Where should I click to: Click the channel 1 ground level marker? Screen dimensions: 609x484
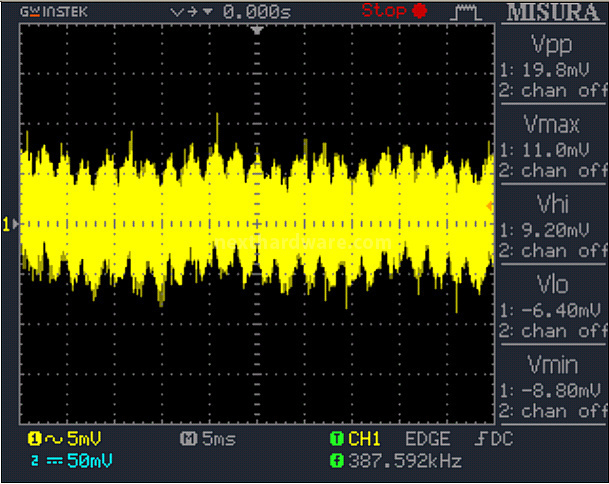(x=10, y=224)
